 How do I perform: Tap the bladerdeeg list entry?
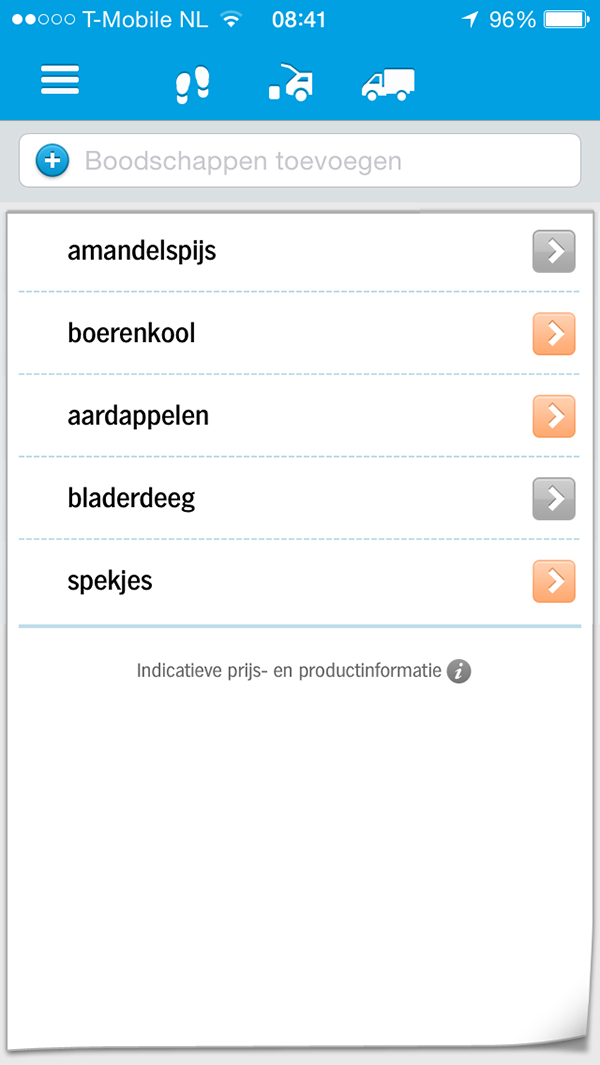click(299, 499)
